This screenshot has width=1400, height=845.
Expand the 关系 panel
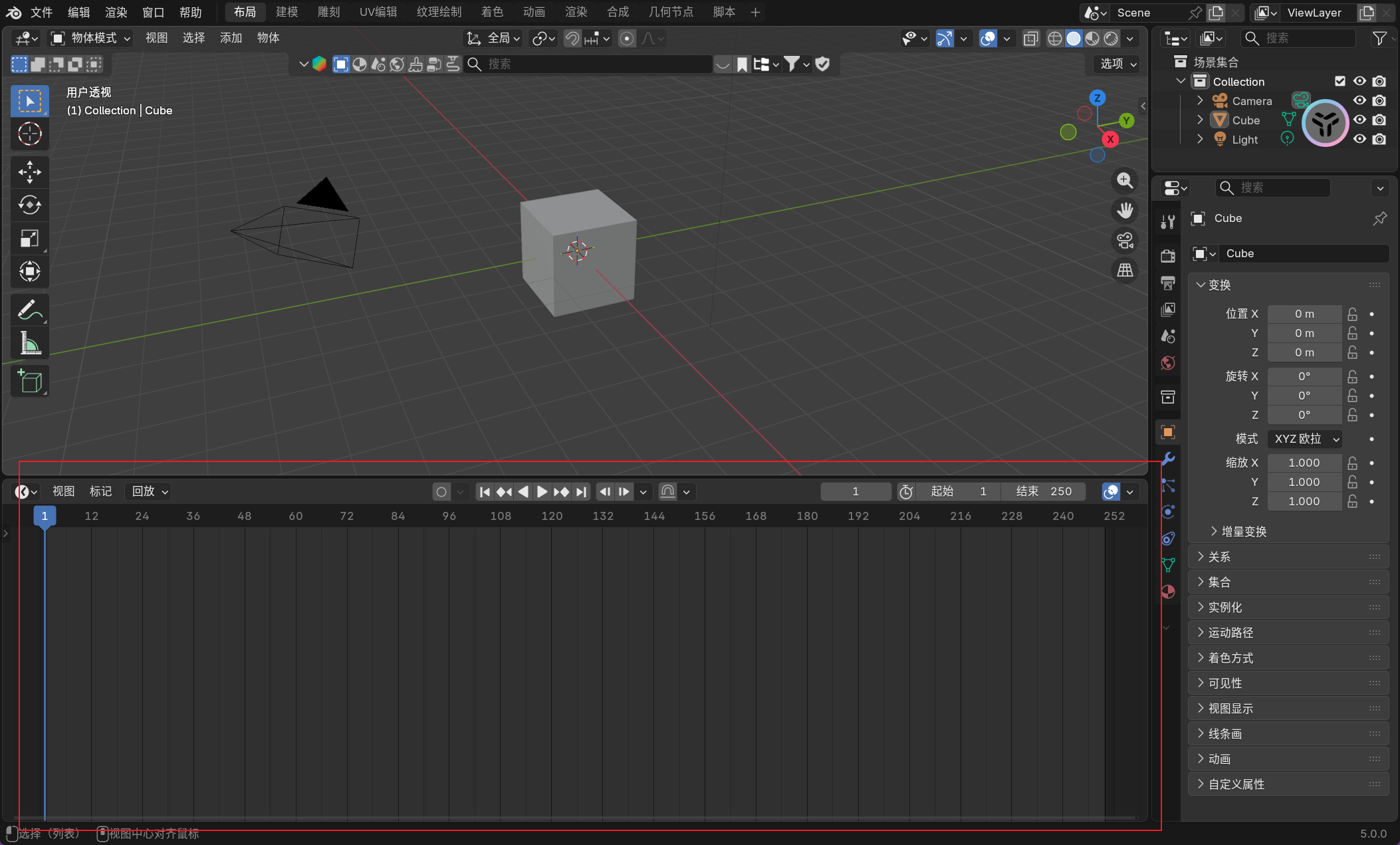pyautogui.click(x=1219, y=556)
